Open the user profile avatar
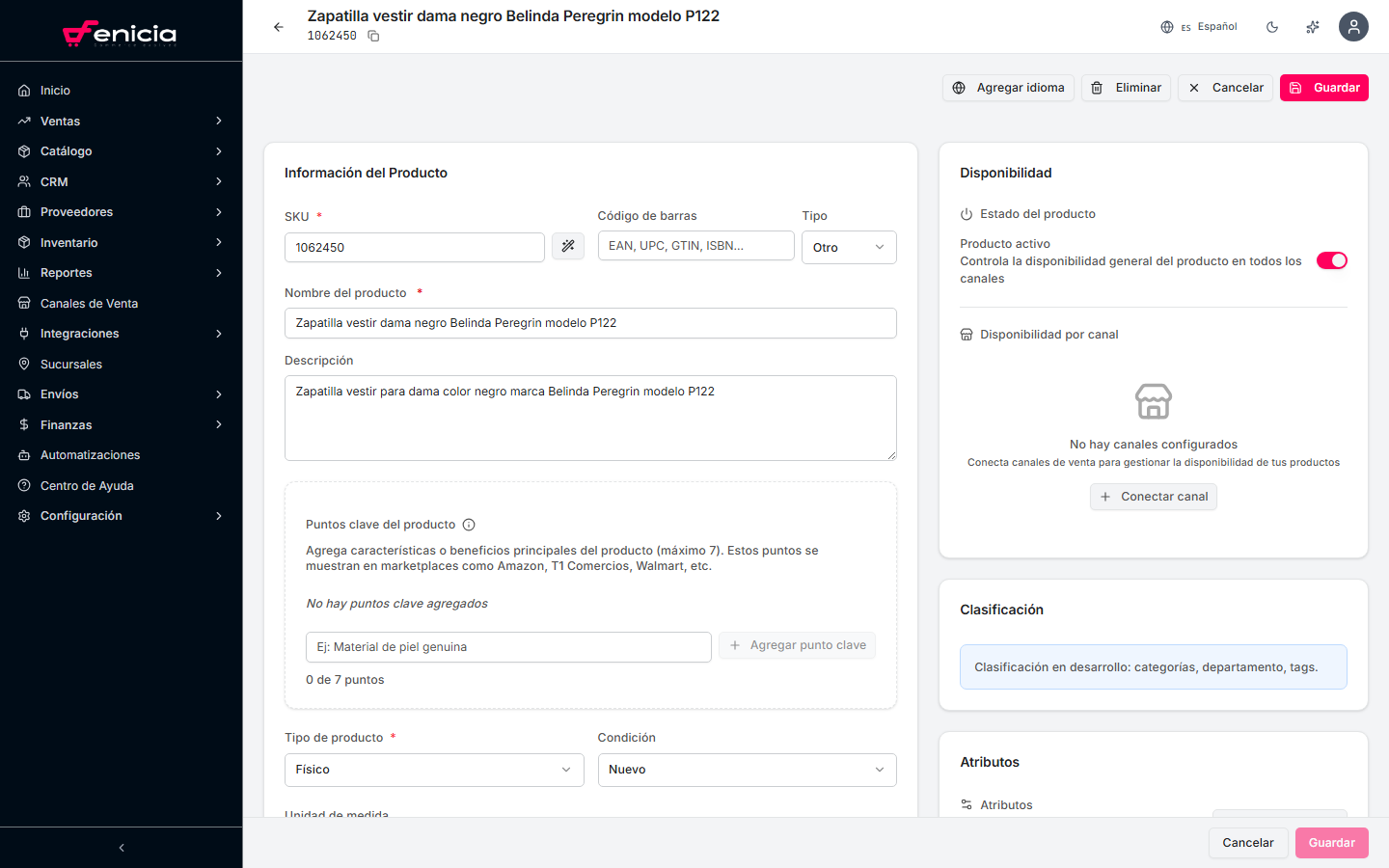Screen dimensions: 1389x868 [x=1353, y=27]
